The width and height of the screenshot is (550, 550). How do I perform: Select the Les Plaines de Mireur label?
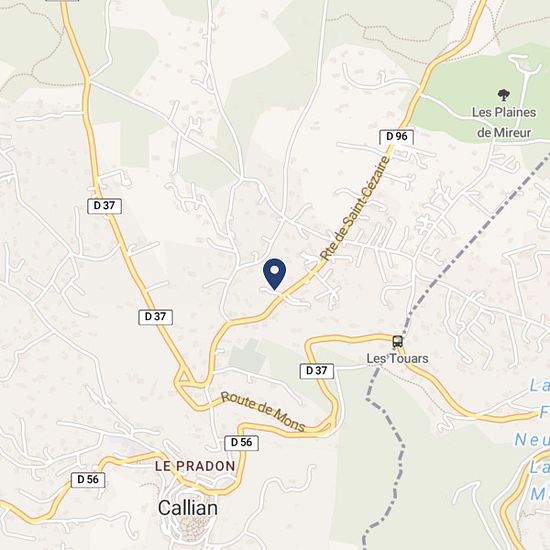click(x=504, y=122)
